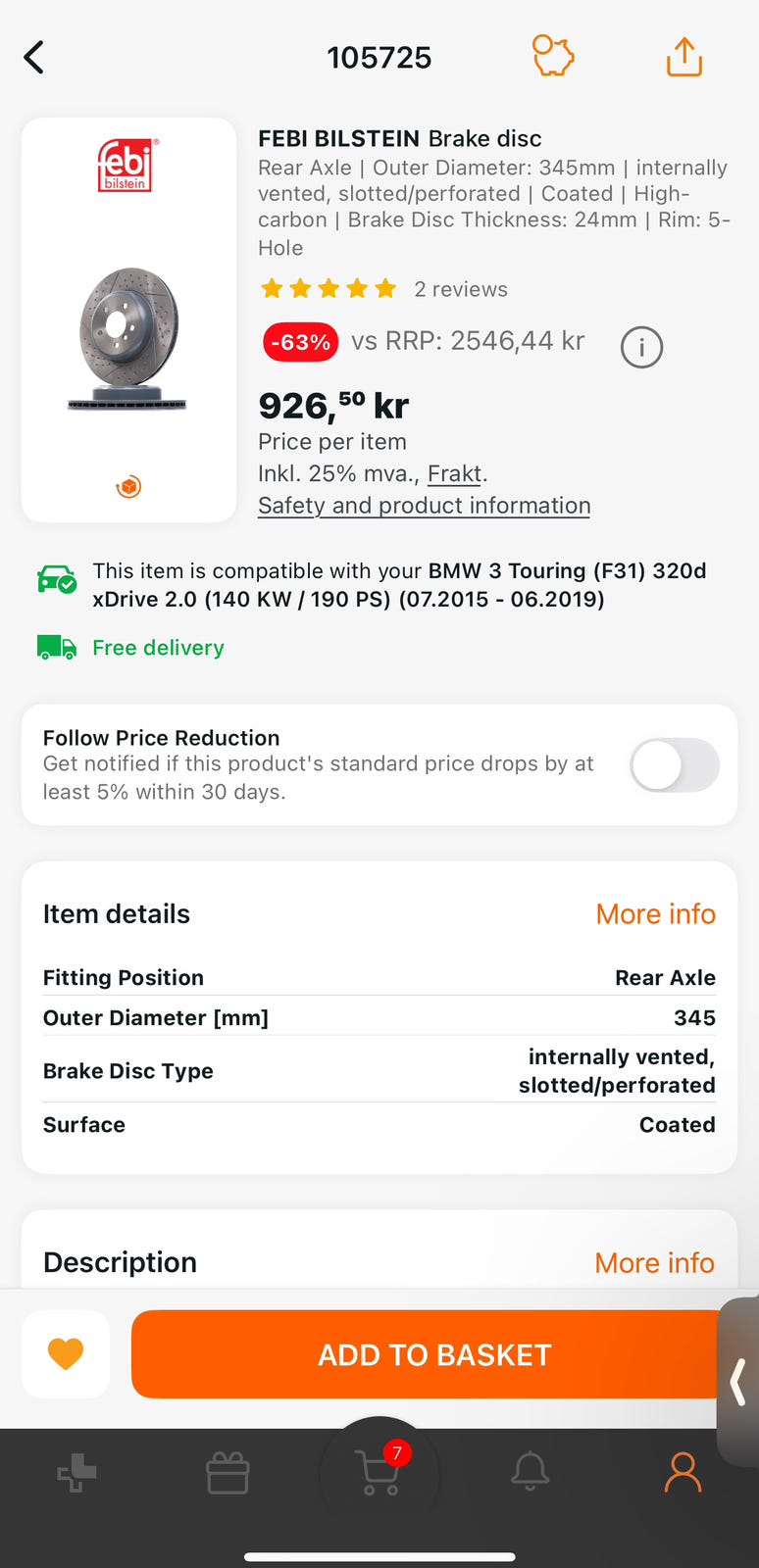Expand Description via More info
Image resolution: width=759 pixels, height=1568 pixels.
[x=654, y=1263]
